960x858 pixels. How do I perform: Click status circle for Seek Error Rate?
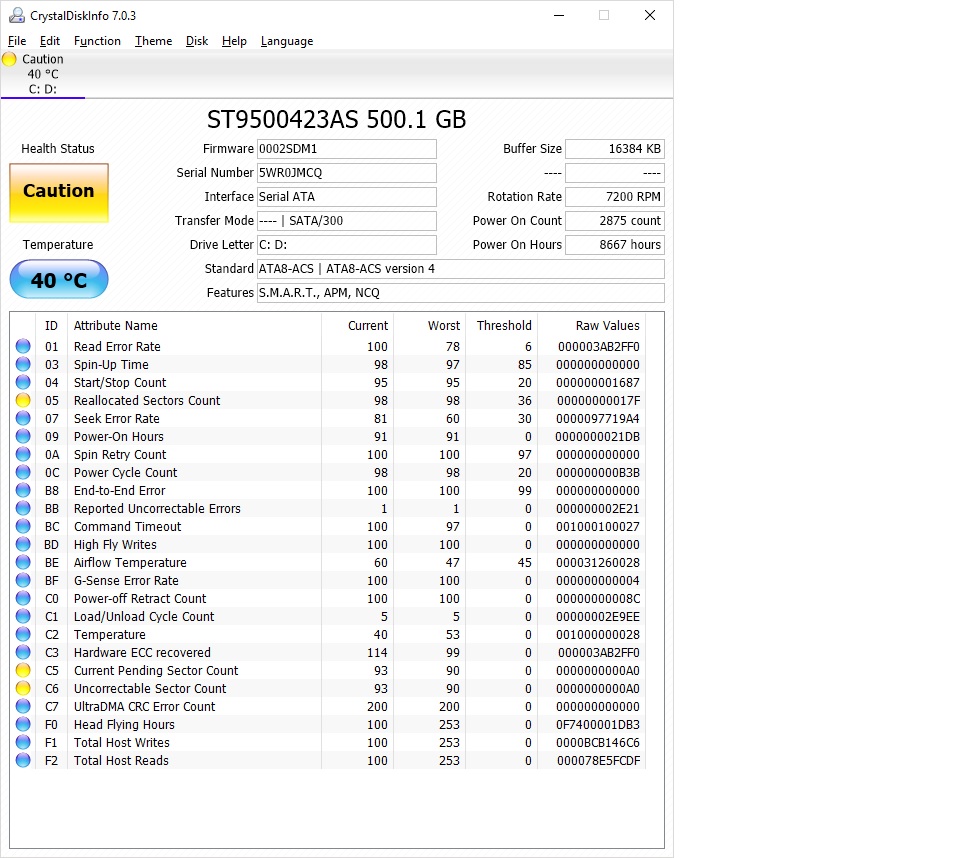pyautogui.click(x=23, y=418)
